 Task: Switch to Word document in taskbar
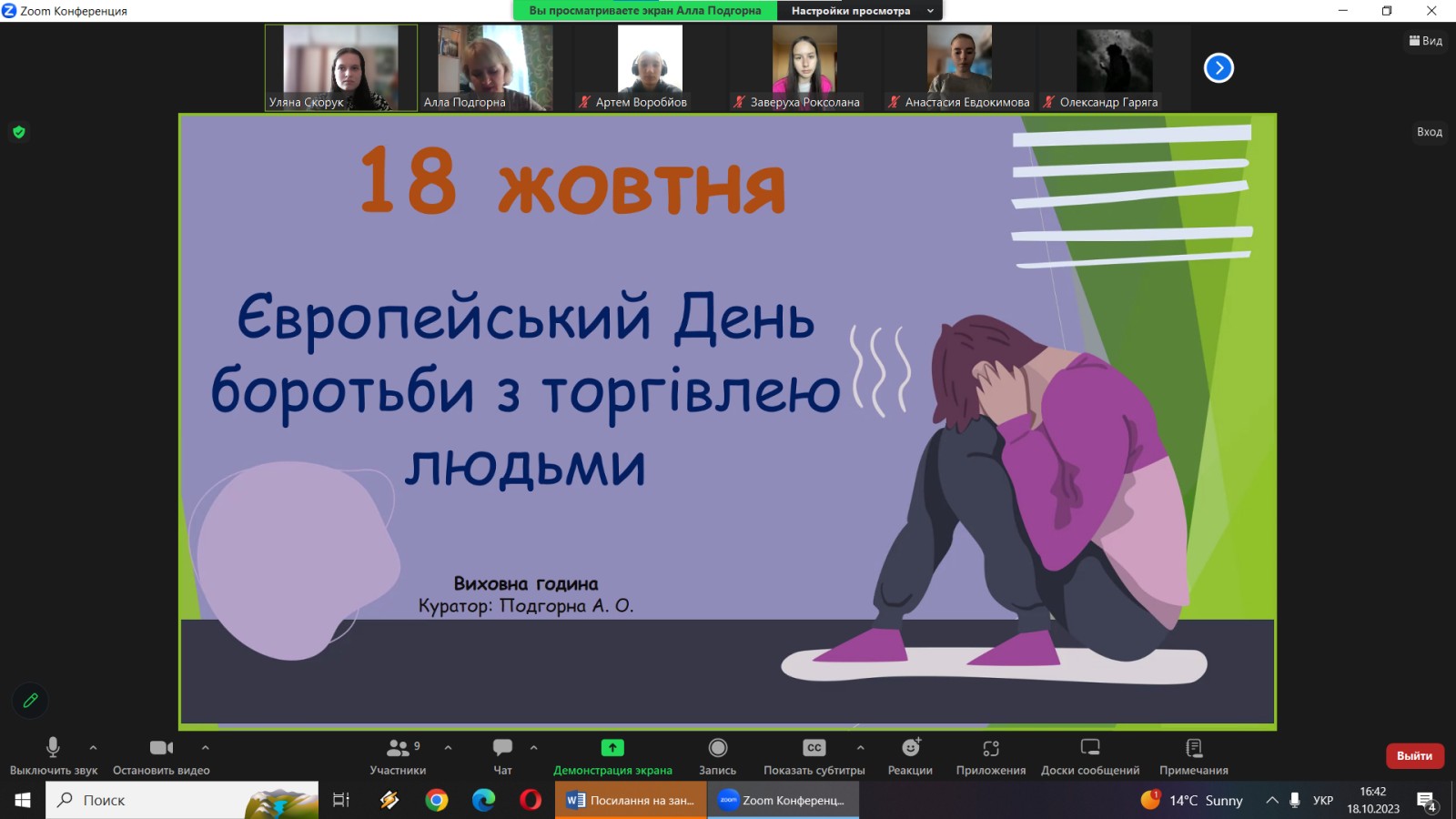point(631,801)
